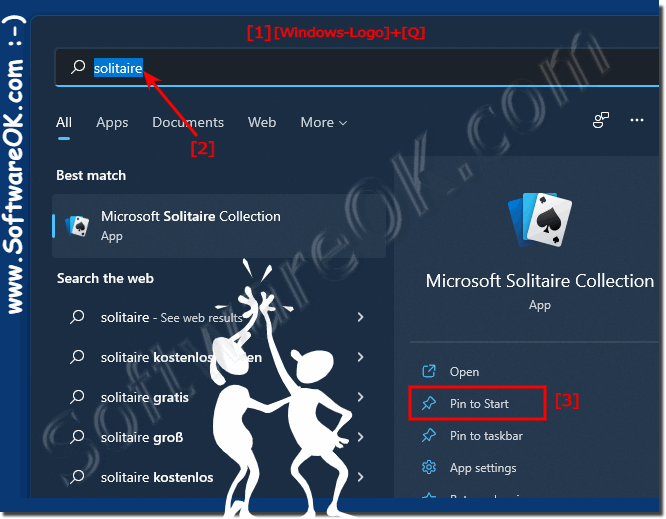Viewport: 666px width, 519px height.
Task: Expand arrow for 'solitaire kostenlos spielen'
Action: click(360, 357)
